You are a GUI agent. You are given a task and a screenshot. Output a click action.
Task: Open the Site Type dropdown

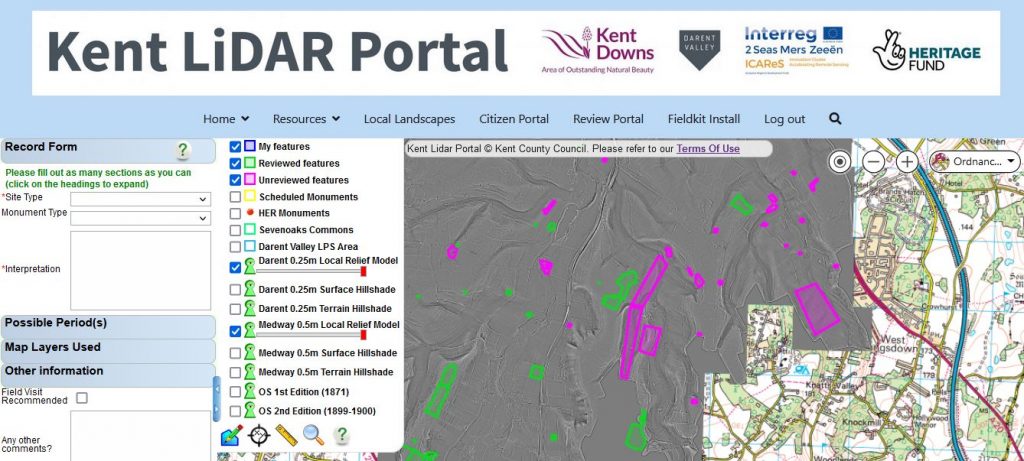click(140, 199)
